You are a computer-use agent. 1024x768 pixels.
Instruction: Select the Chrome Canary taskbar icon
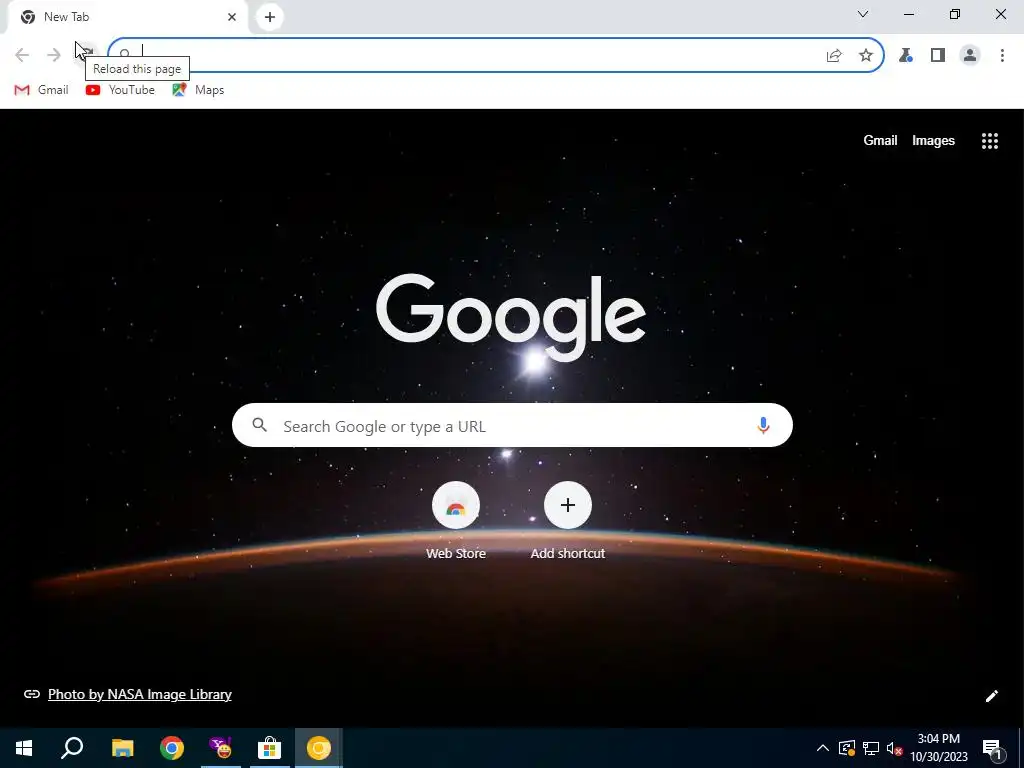point(319,748)
